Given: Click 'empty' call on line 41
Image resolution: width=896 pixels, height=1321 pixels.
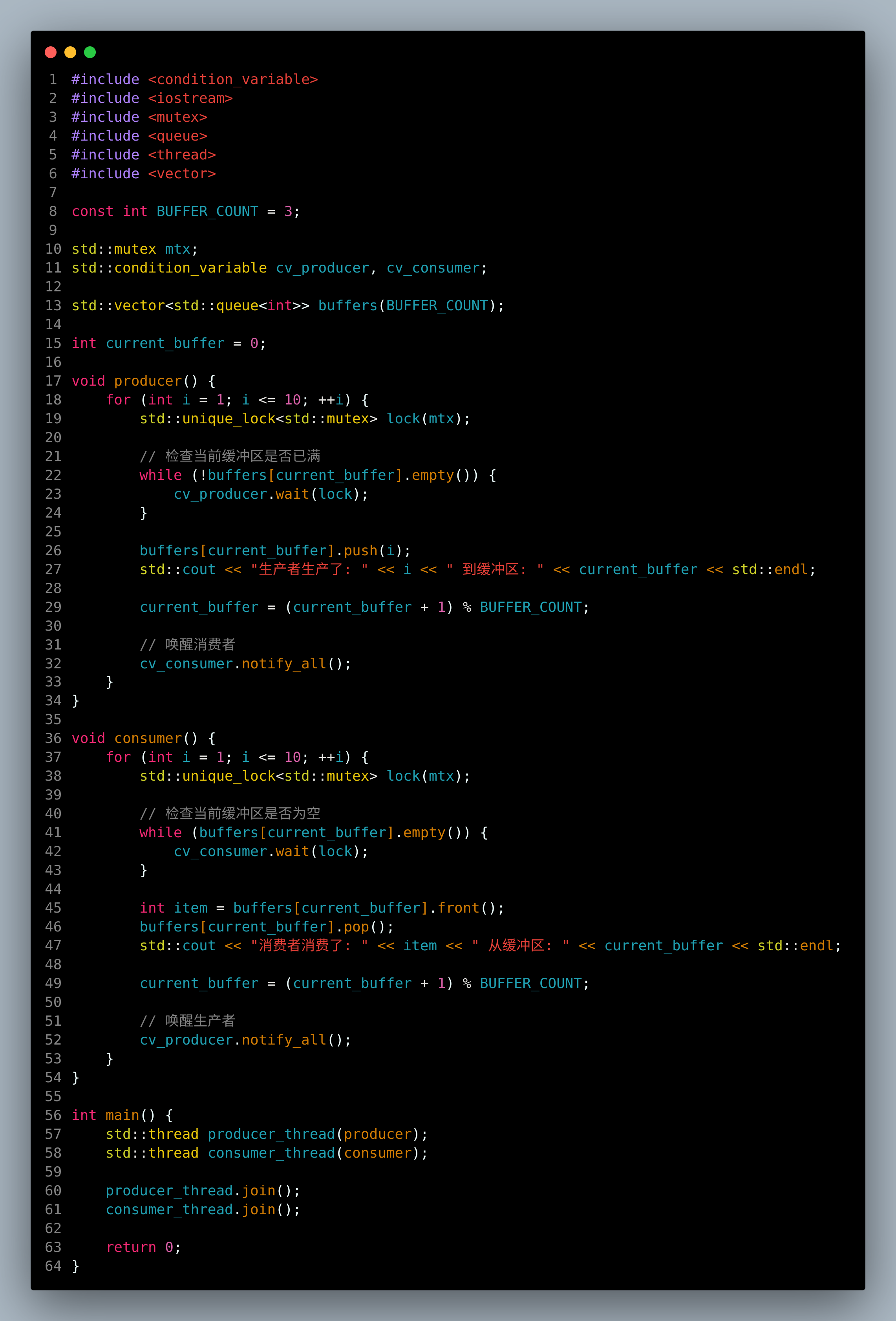Looking at the screenshot, I should pyautogui.click(x=424, y=833).
